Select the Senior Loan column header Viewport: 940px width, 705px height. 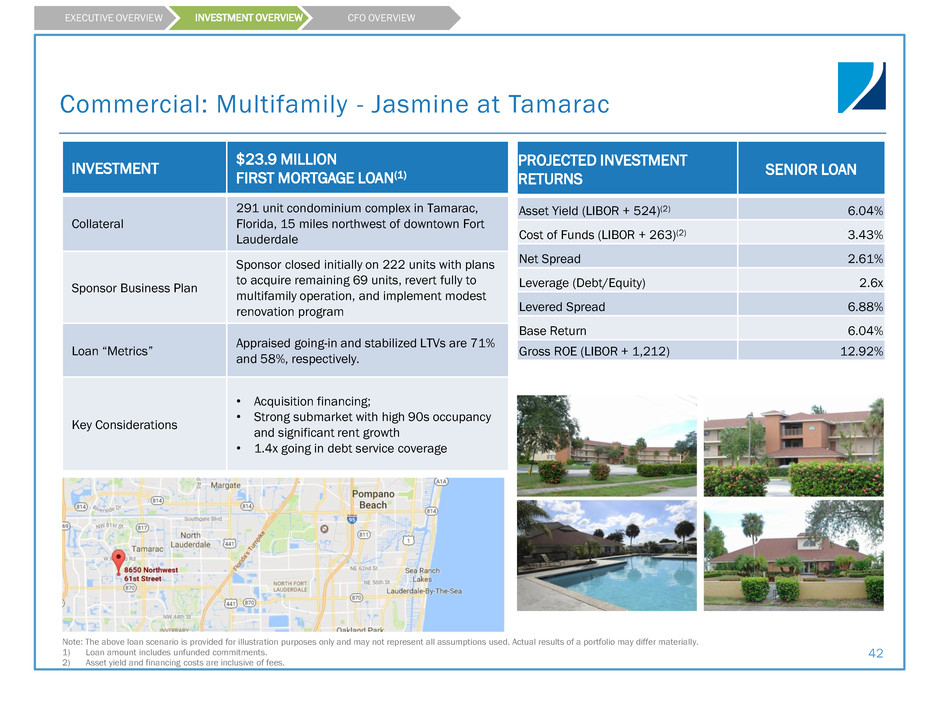point(811,169)
